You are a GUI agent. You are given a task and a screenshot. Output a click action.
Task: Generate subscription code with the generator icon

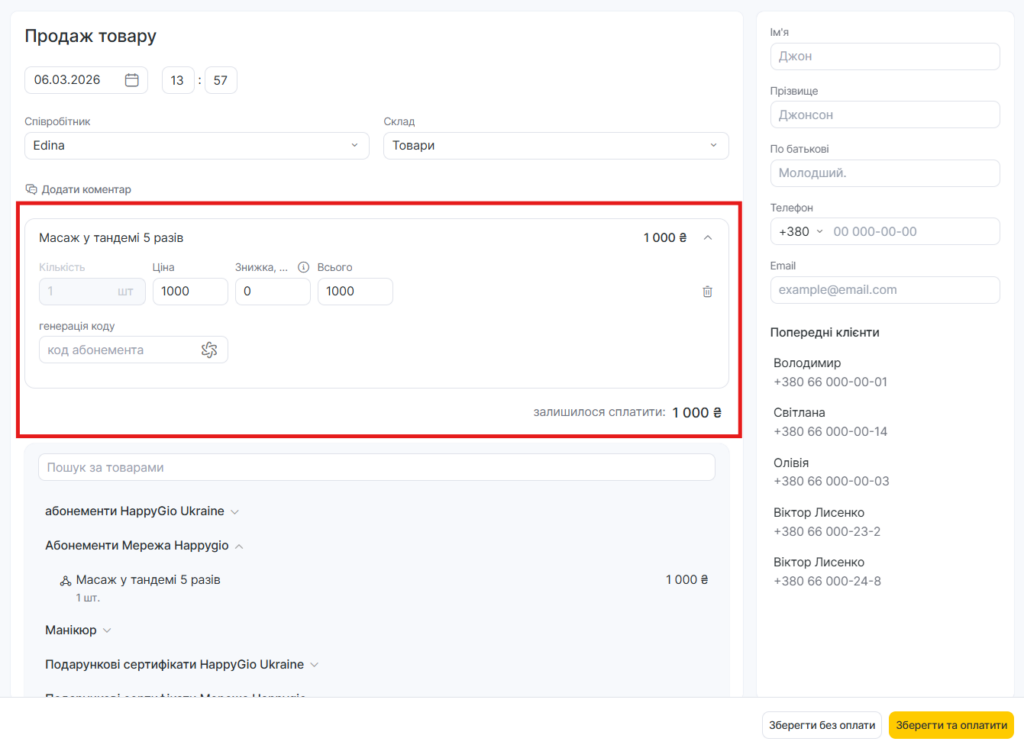(209, 350)
